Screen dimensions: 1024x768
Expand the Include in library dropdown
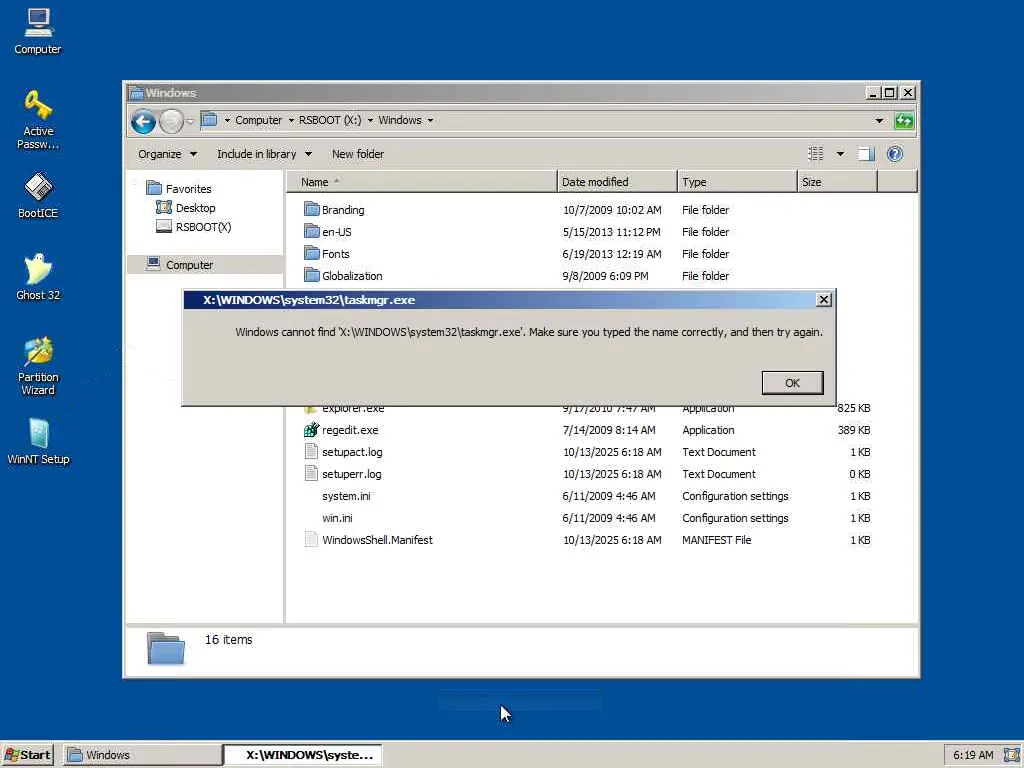pyautogui.click(x=264, y=154)
